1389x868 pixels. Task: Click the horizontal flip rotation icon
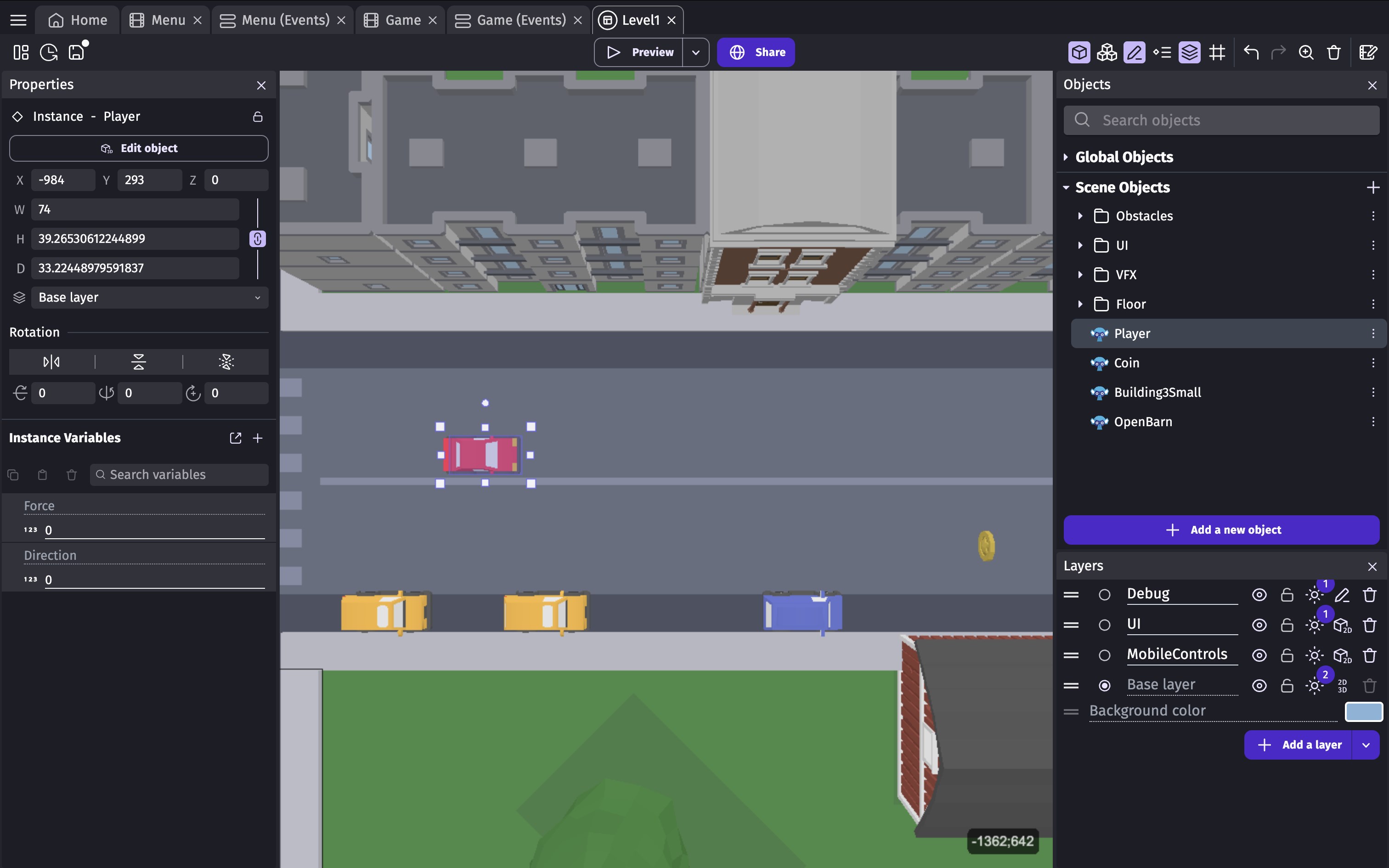pyautogui.click(x=51, y=362)
